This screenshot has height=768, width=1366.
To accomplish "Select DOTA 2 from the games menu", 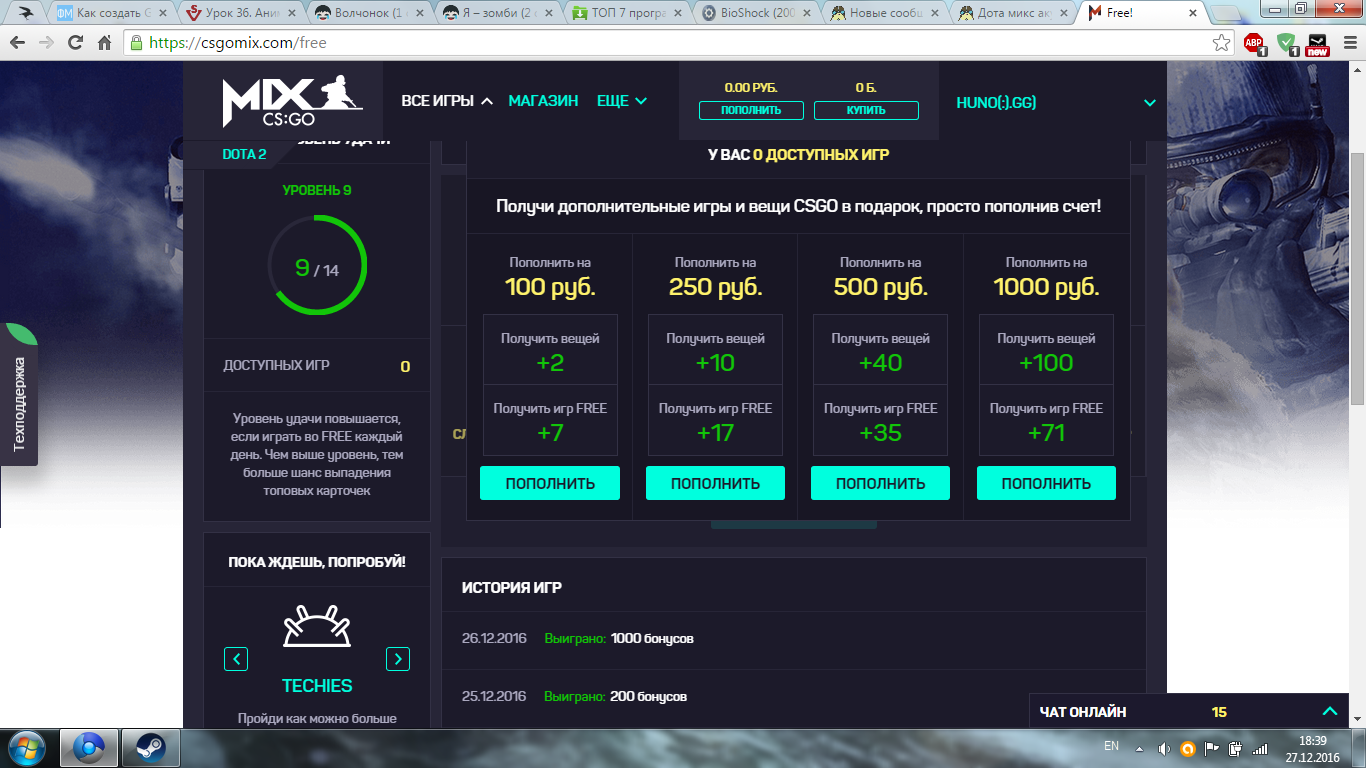I will click(244, 154).
